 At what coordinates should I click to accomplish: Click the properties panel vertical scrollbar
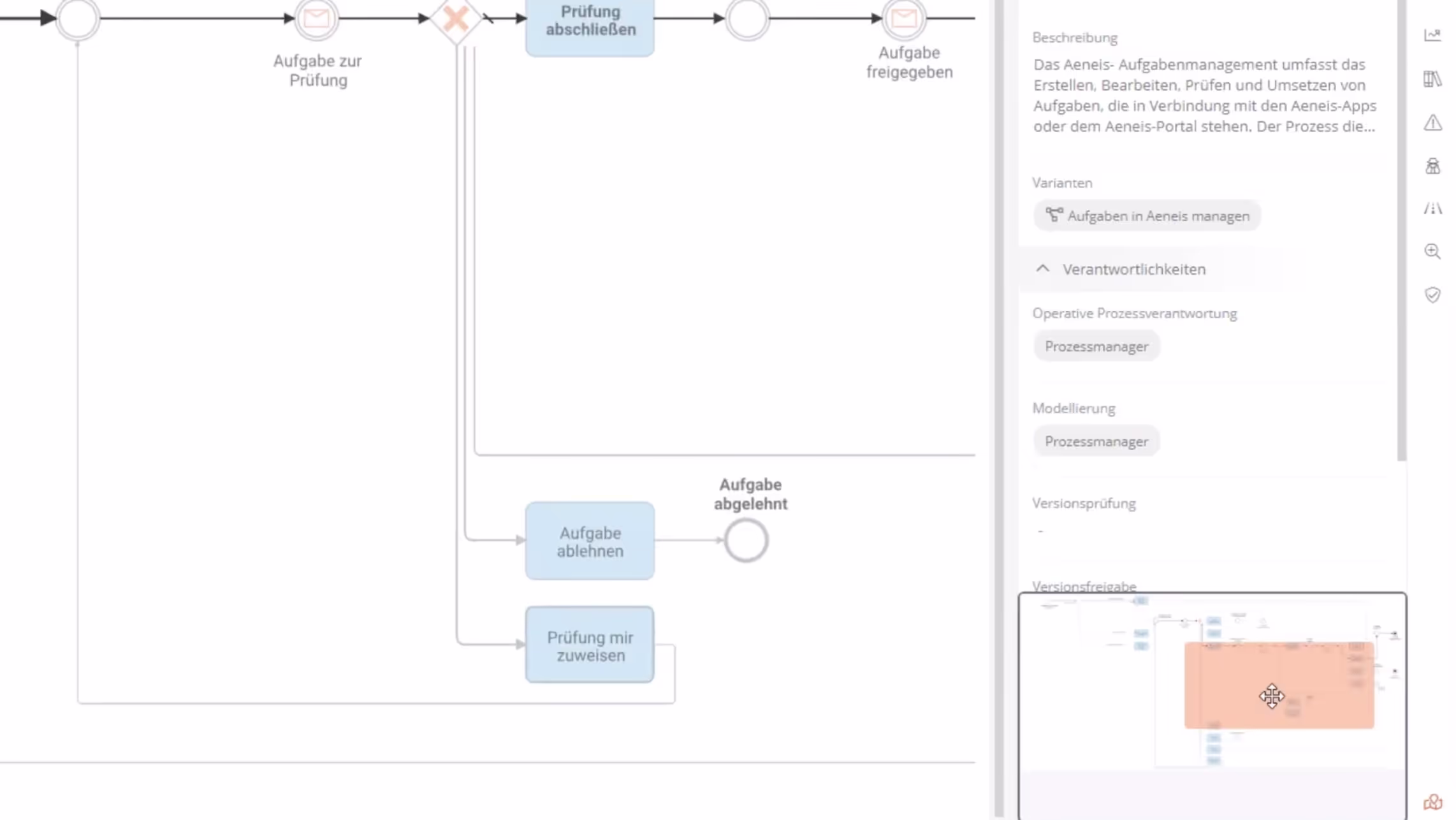pos(1401,230)
